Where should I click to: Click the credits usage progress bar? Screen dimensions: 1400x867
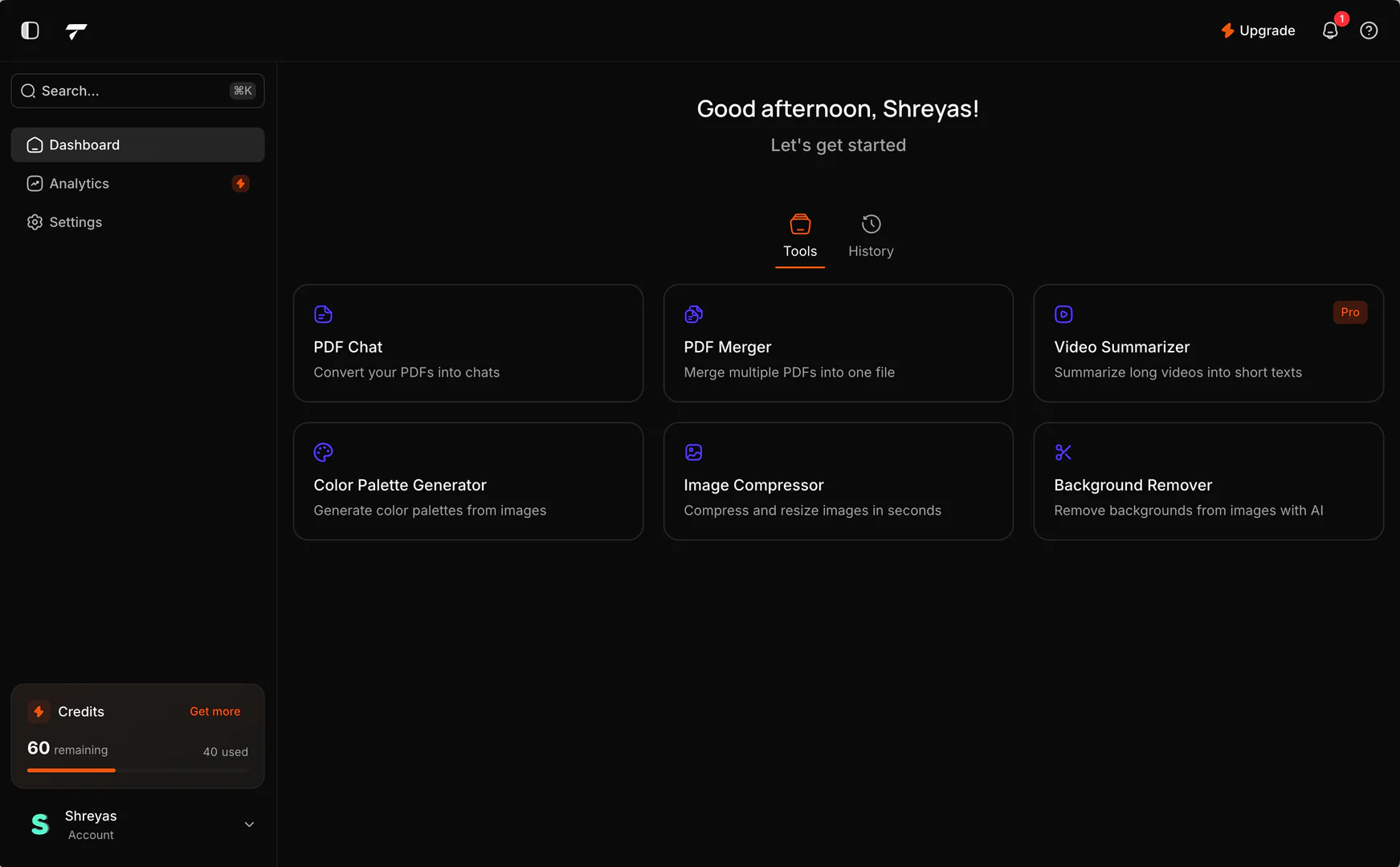pos(137,771)
